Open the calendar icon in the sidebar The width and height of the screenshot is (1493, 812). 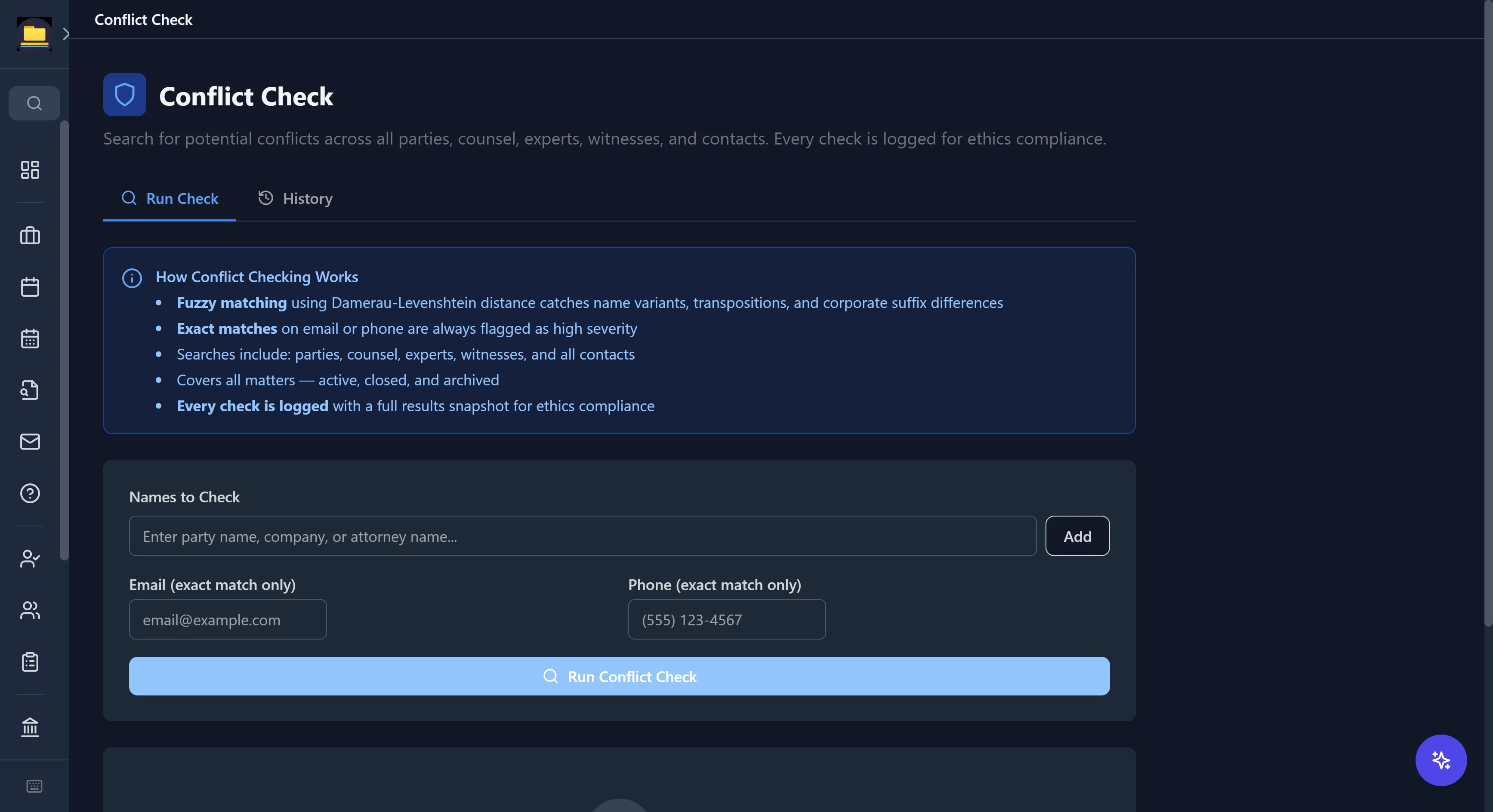coord(30,287)
